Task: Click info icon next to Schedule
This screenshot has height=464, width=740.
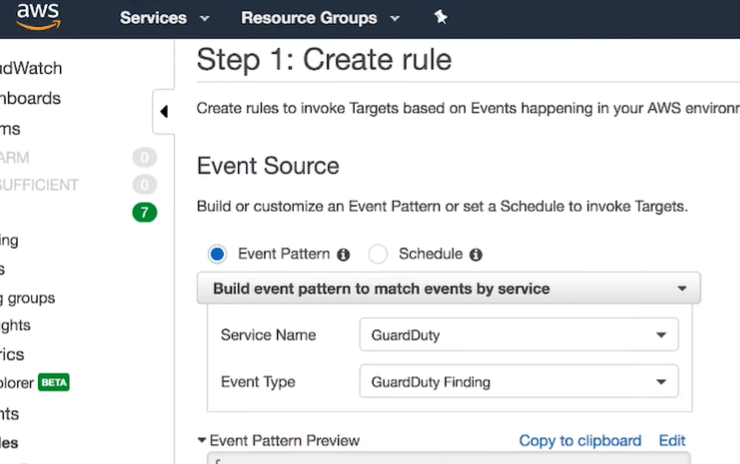Action: tap(476, 255)
